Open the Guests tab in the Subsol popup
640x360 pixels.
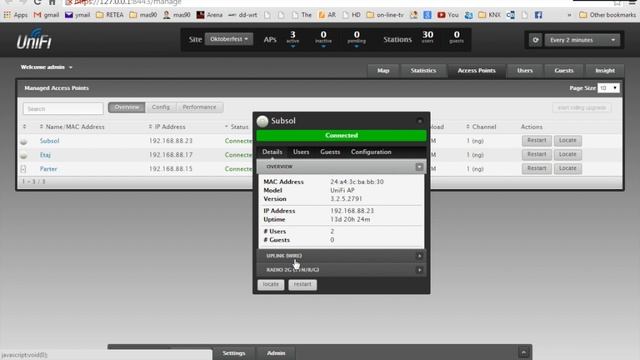(330, 152)
